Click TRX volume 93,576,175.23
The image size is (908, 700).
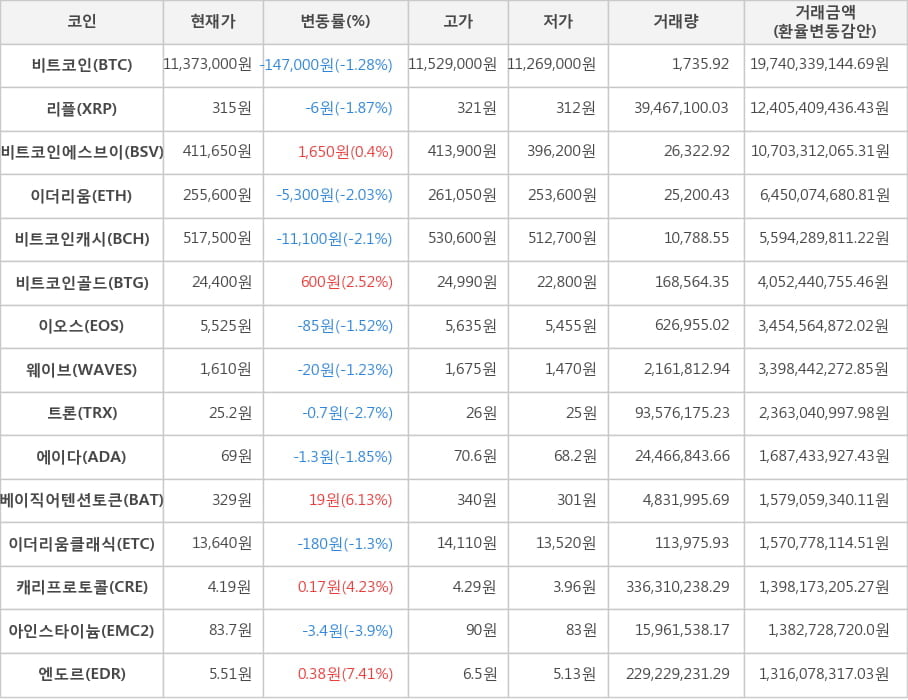(x=682, y=413)
